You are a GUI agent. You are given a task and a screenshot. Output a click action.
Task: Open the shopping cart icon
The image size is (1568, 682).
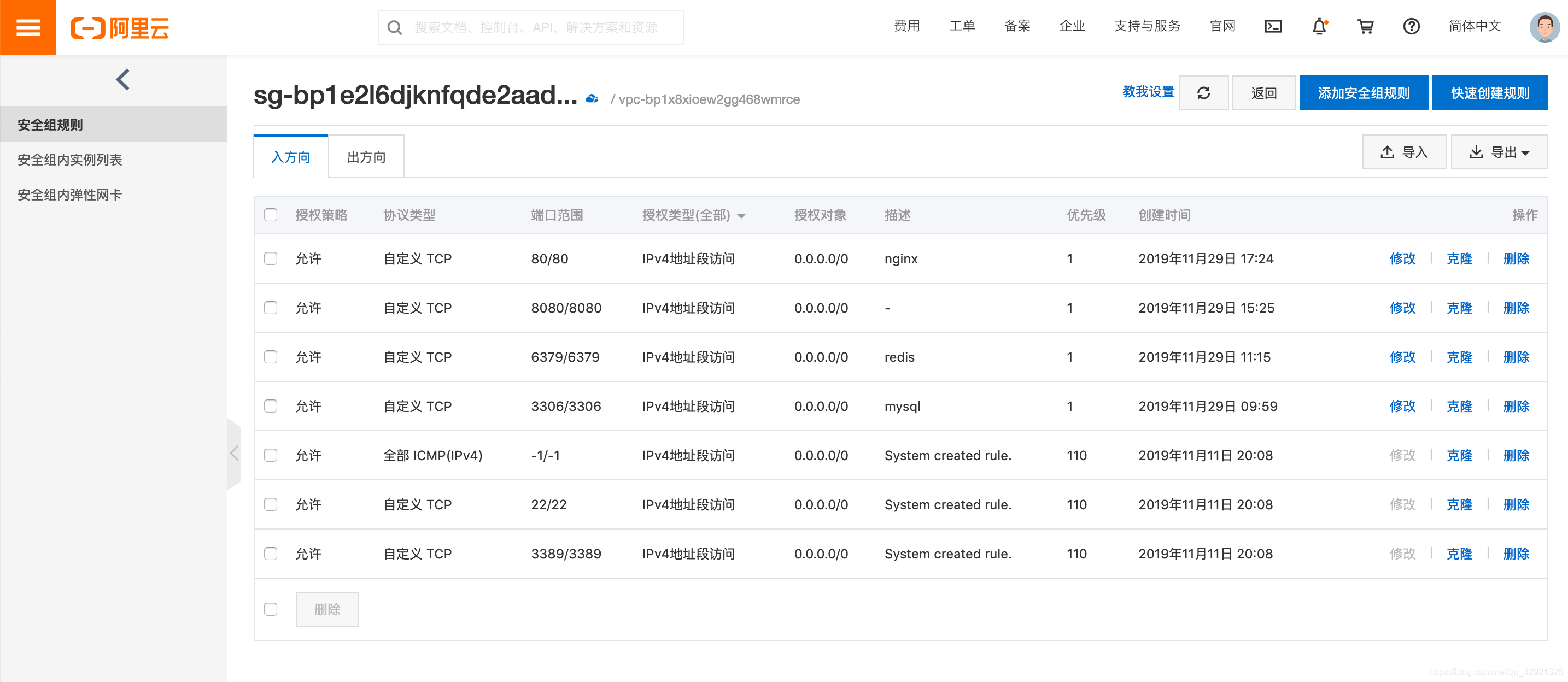1365,26
